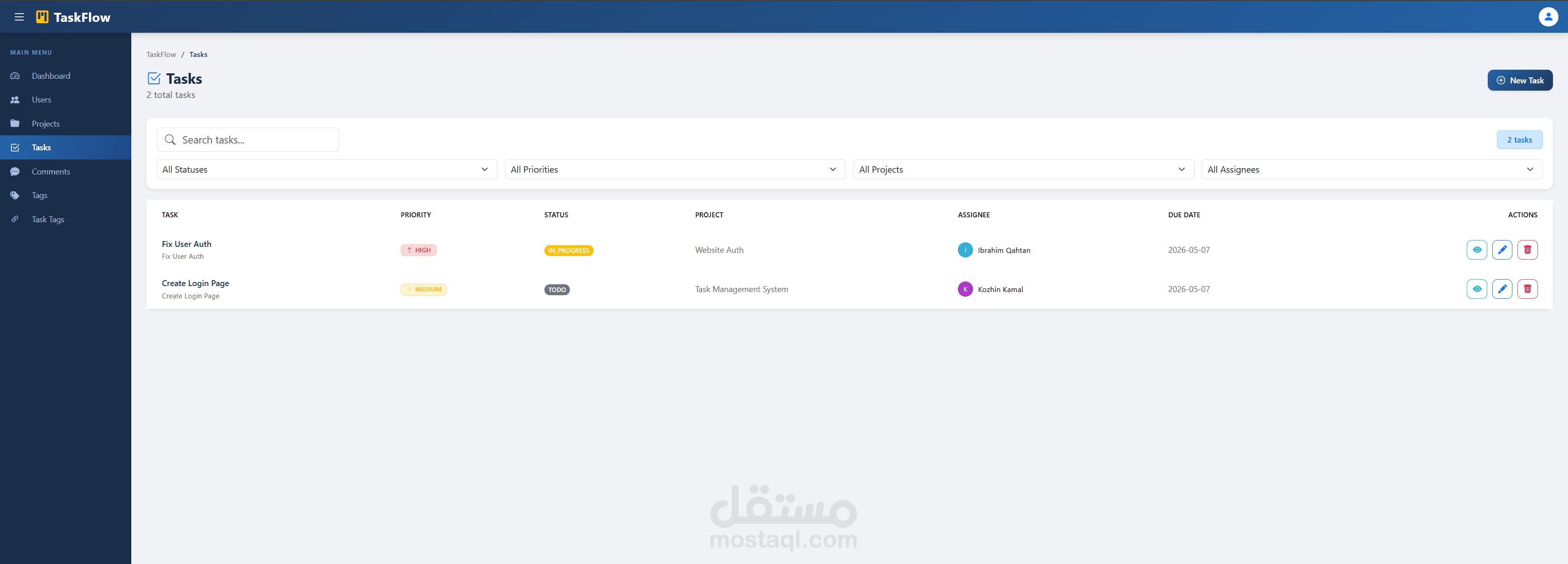Click the TASK column header
The image size is (1568, 564).
(170, 215)
